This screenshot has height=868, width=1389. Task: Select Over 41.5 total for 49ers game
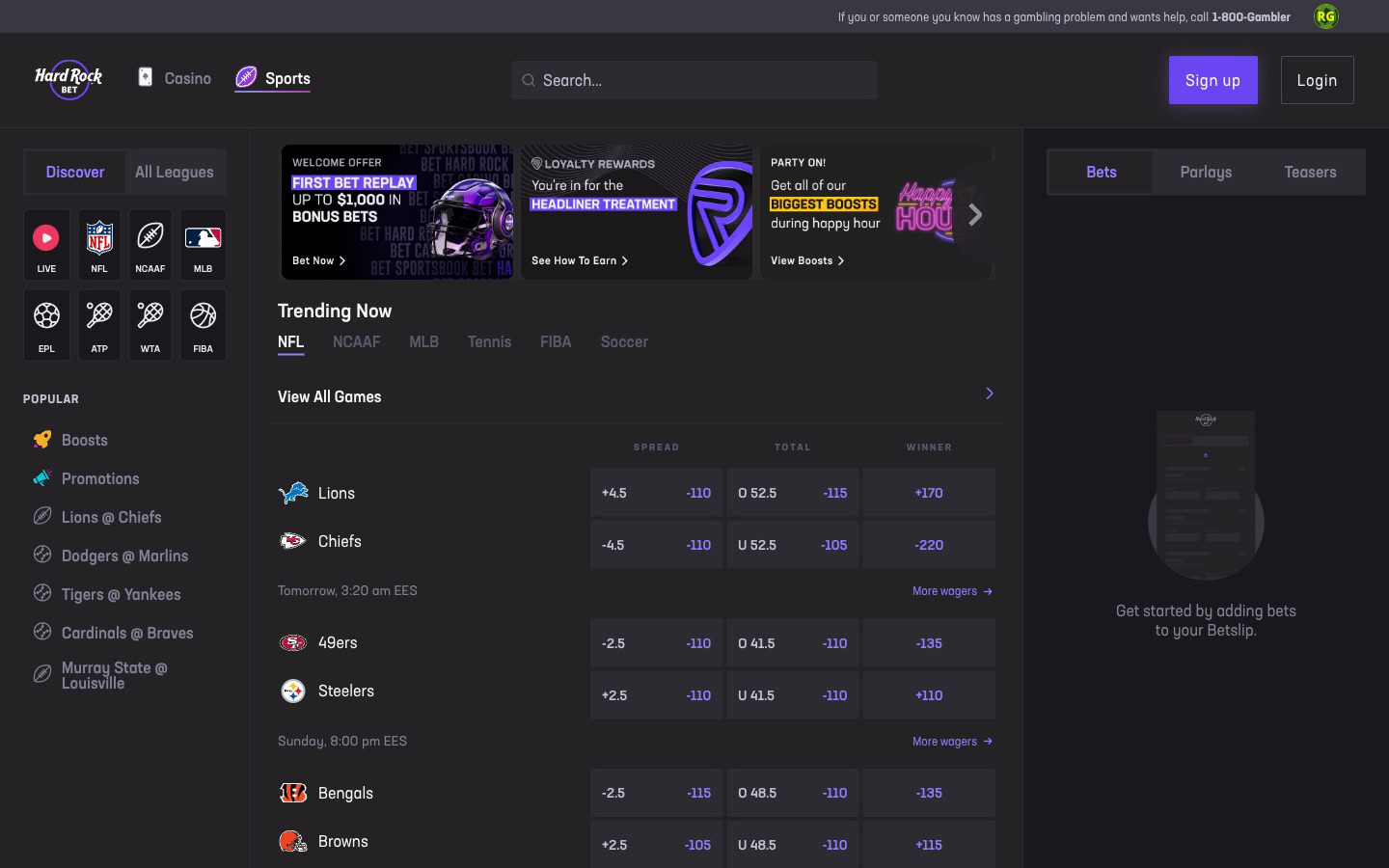pyautogui.click(x=793, y=643)
